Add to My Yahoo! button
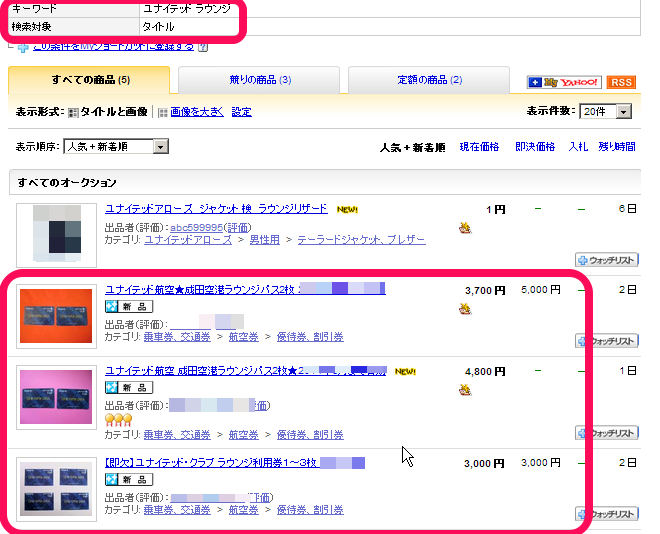 click(x=564, y=82)
